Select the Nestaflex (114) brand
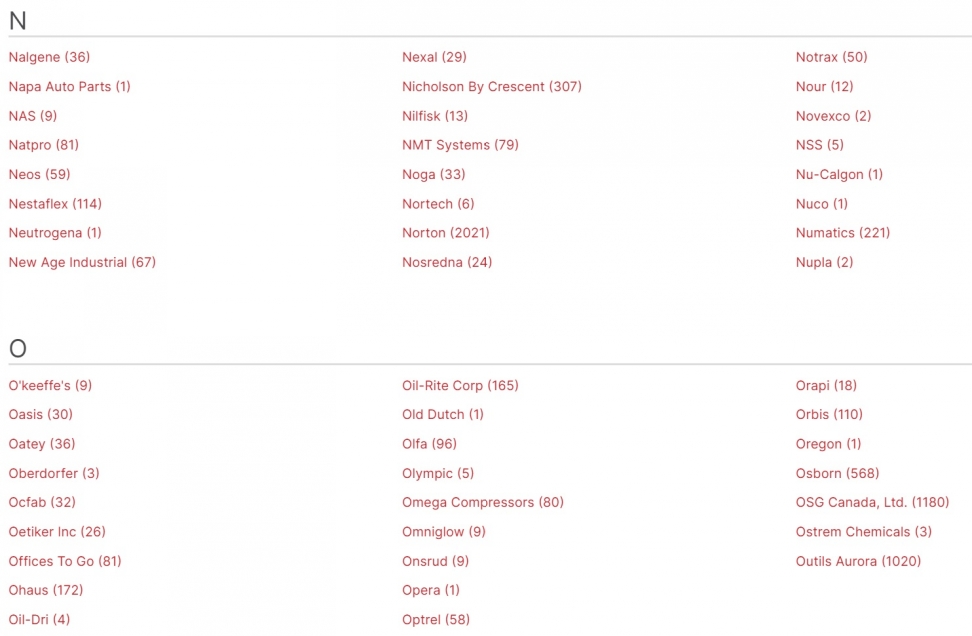The height and width of the screenshot is (636, 972). coord(55,204)
